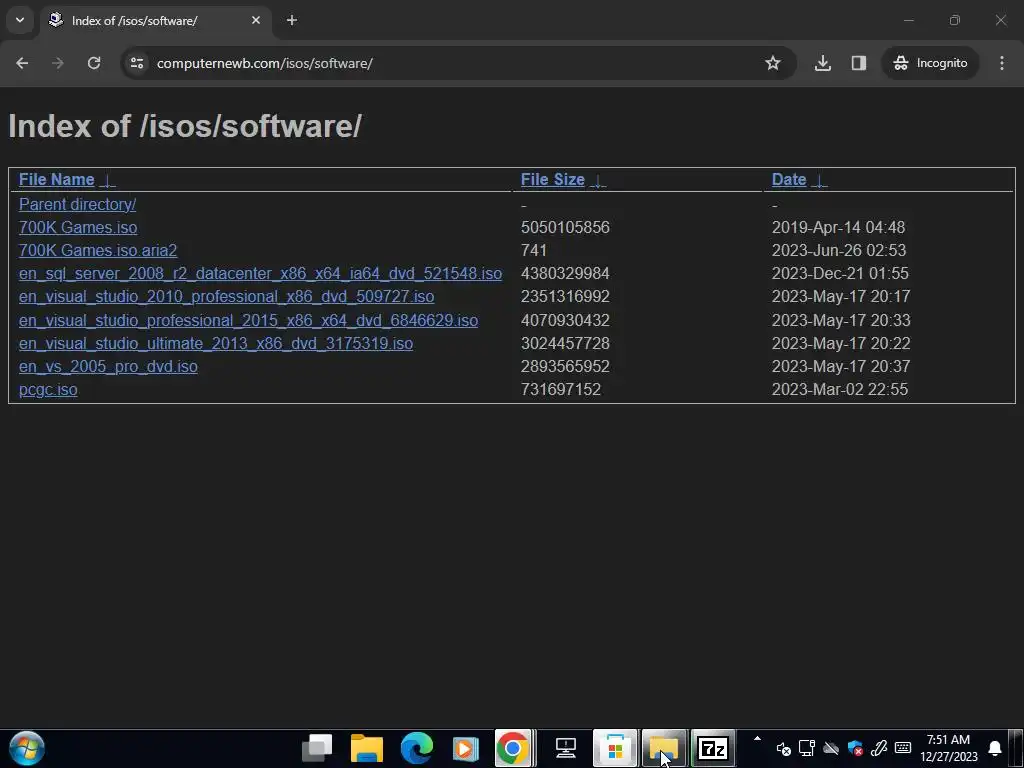
Task: Download Visual Studio 2010 Professional ISO
Action: point(227,296)
